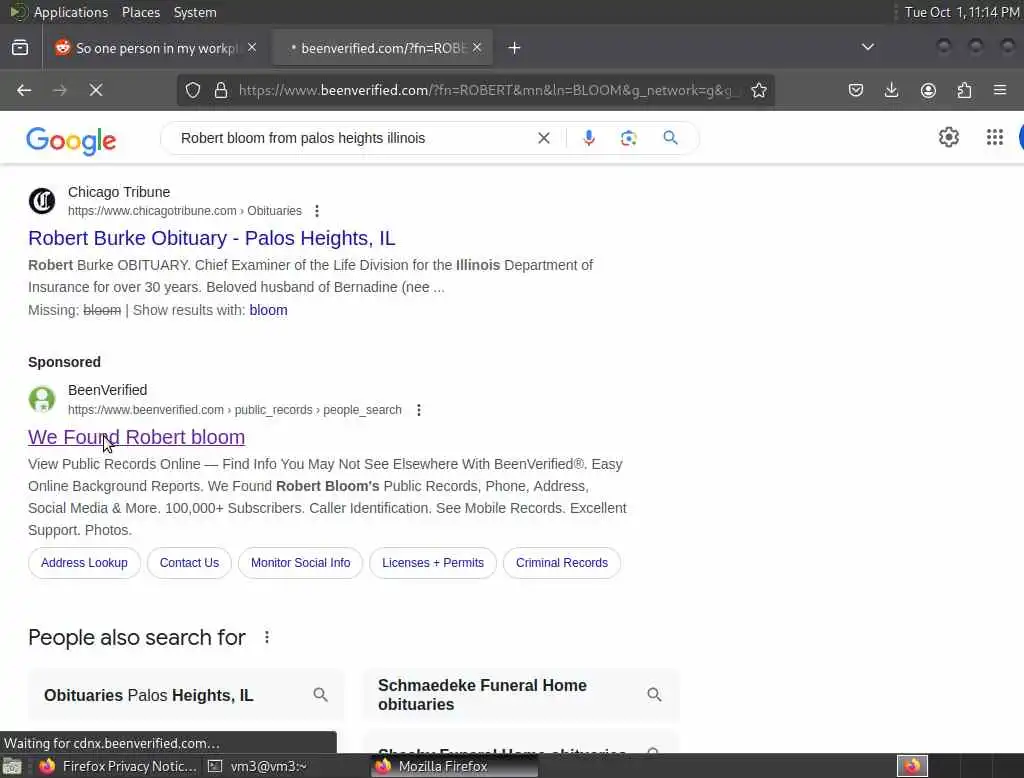
Task: Show results including the word bloom
Action: pos(268,310)
